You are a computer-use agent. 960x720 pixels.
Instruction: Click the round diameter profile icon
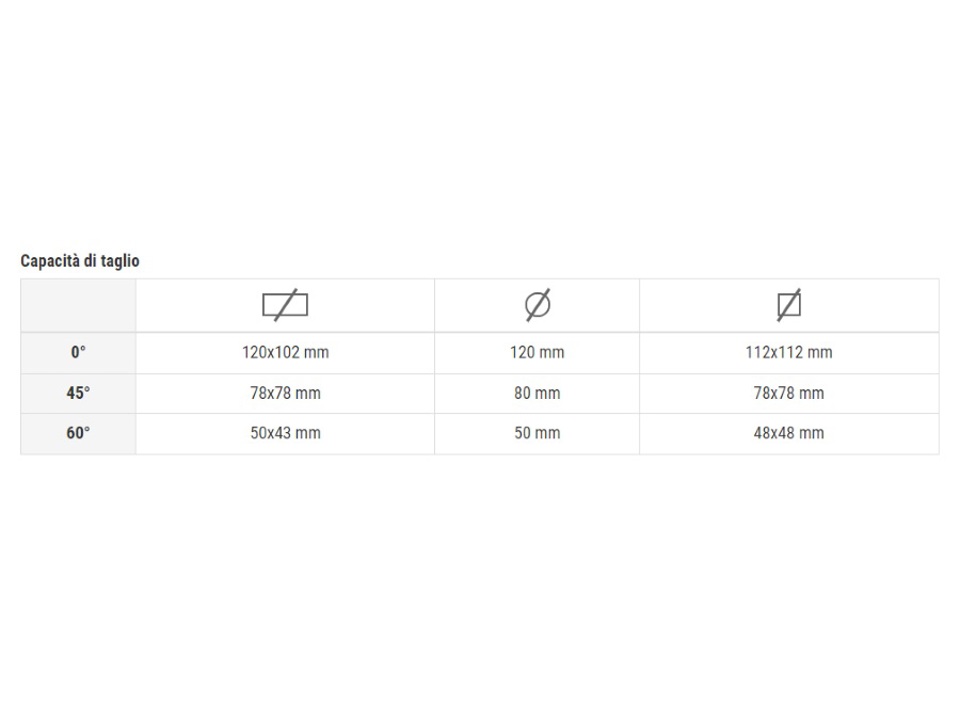pos(538,305)
